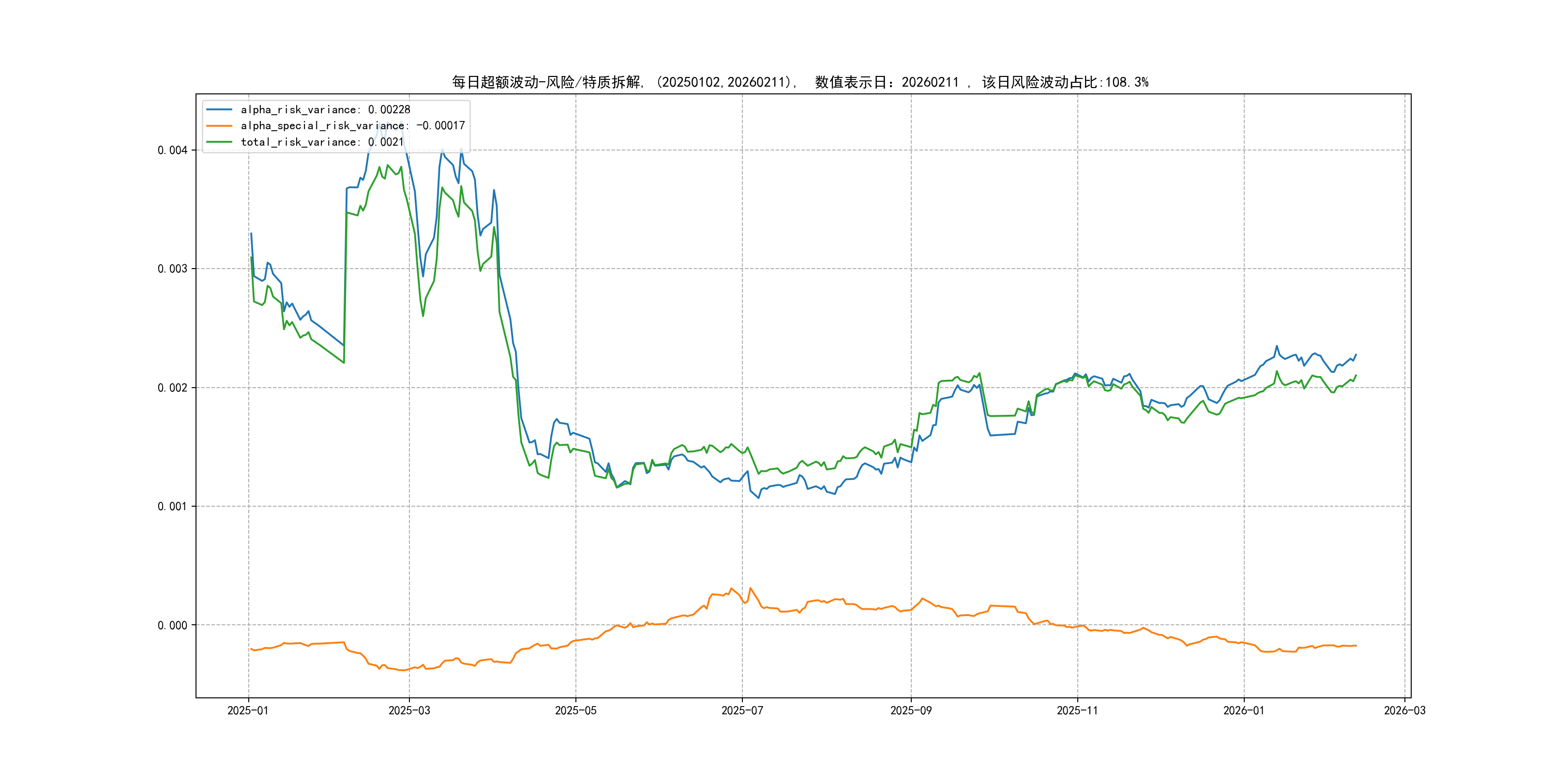Click the 2025-01 x-axis tick label
The height and width of the screenshot is (784, 1568).
click(x=248, y=710)
